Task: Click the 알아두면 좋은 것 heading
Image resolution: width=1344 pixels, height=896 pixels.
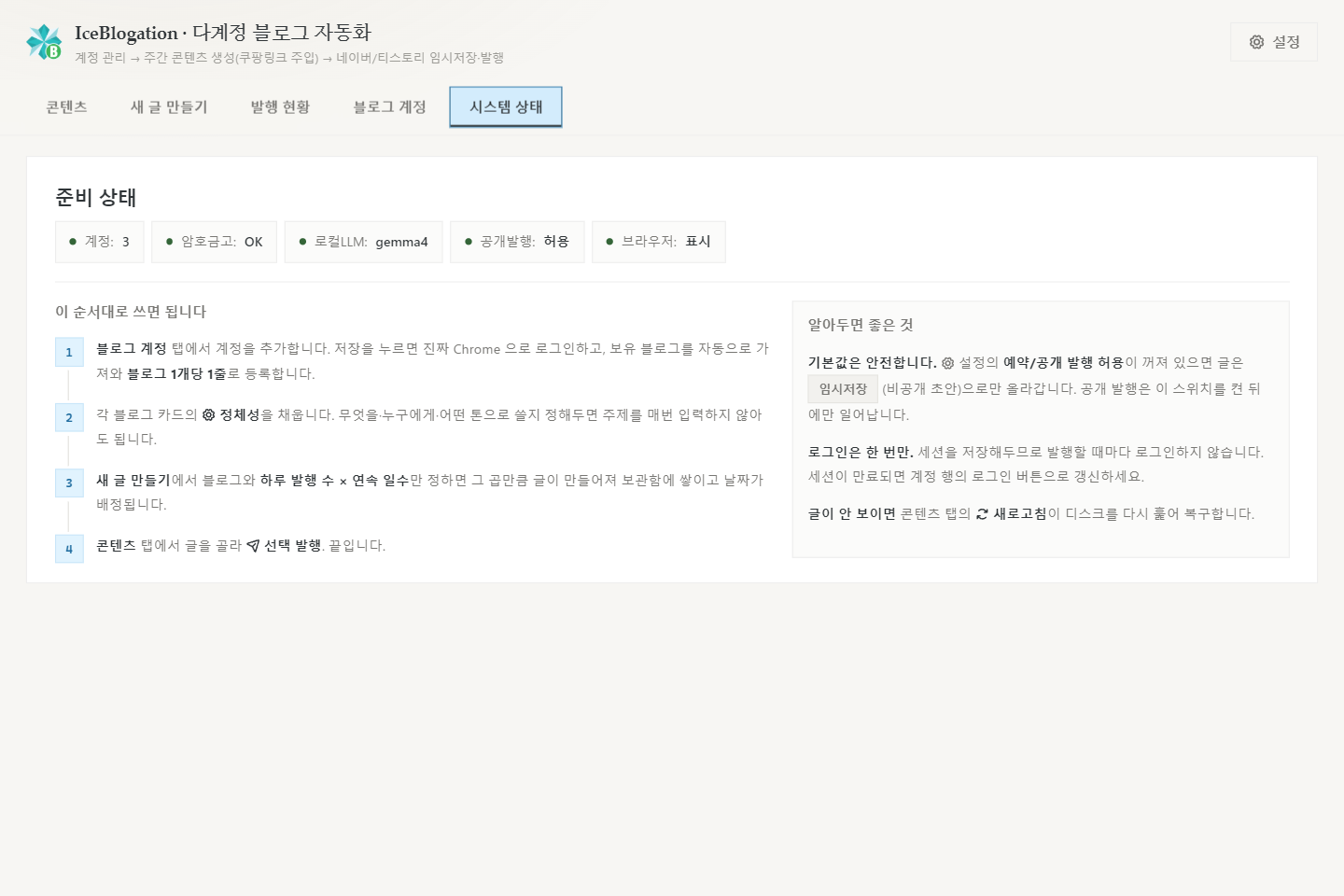Action: click(x=861, y=325)
